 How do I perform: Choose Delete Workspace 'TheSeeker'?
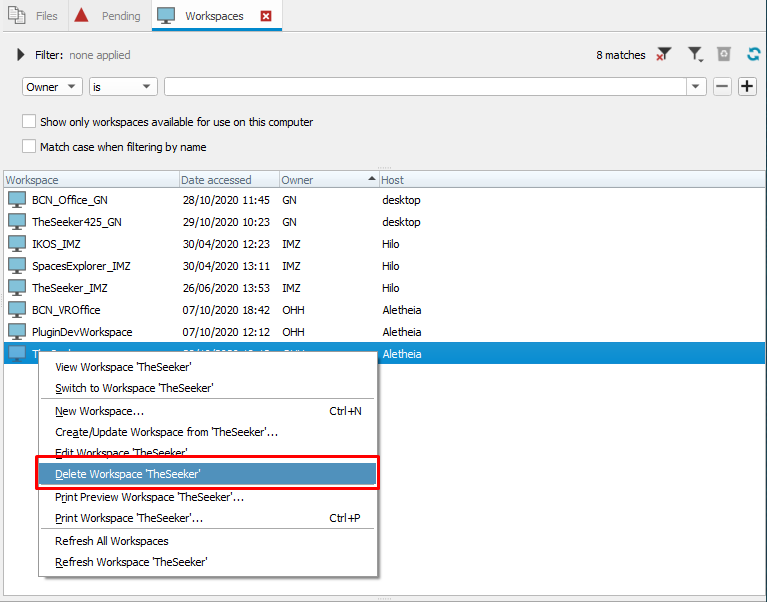[x=207, y=473]
